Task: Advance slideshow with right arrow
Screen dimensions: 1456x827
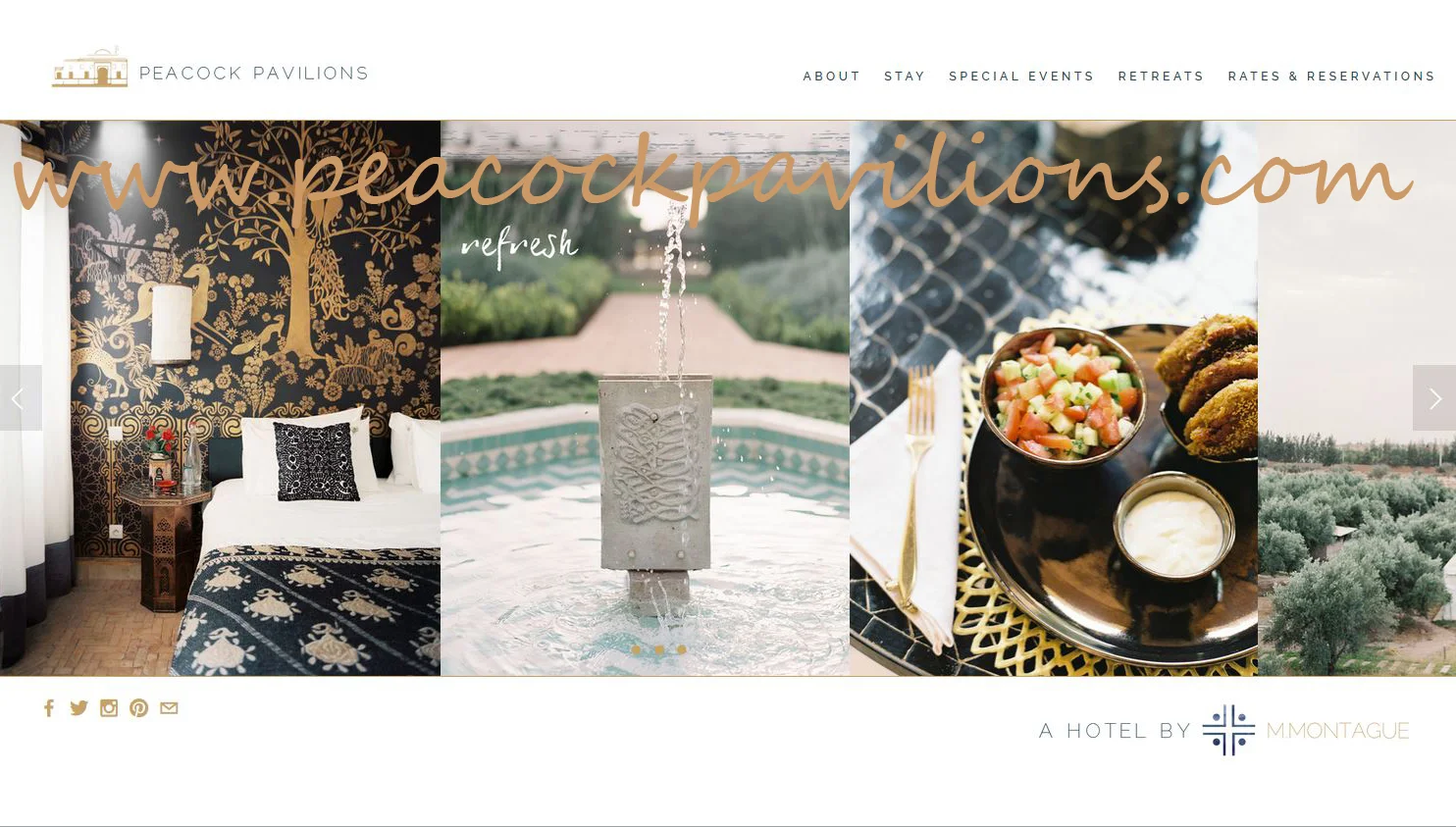Action: [1434, 398]
